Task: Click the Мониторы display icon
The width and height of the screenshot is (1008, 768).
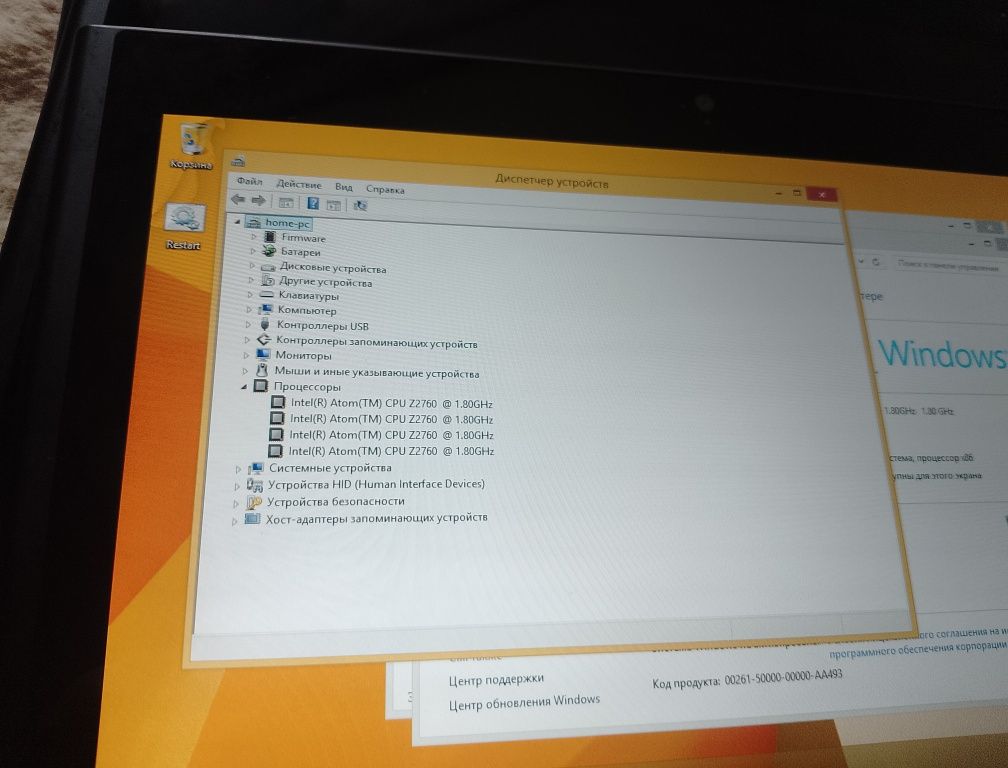Action: tap(263, 354)
